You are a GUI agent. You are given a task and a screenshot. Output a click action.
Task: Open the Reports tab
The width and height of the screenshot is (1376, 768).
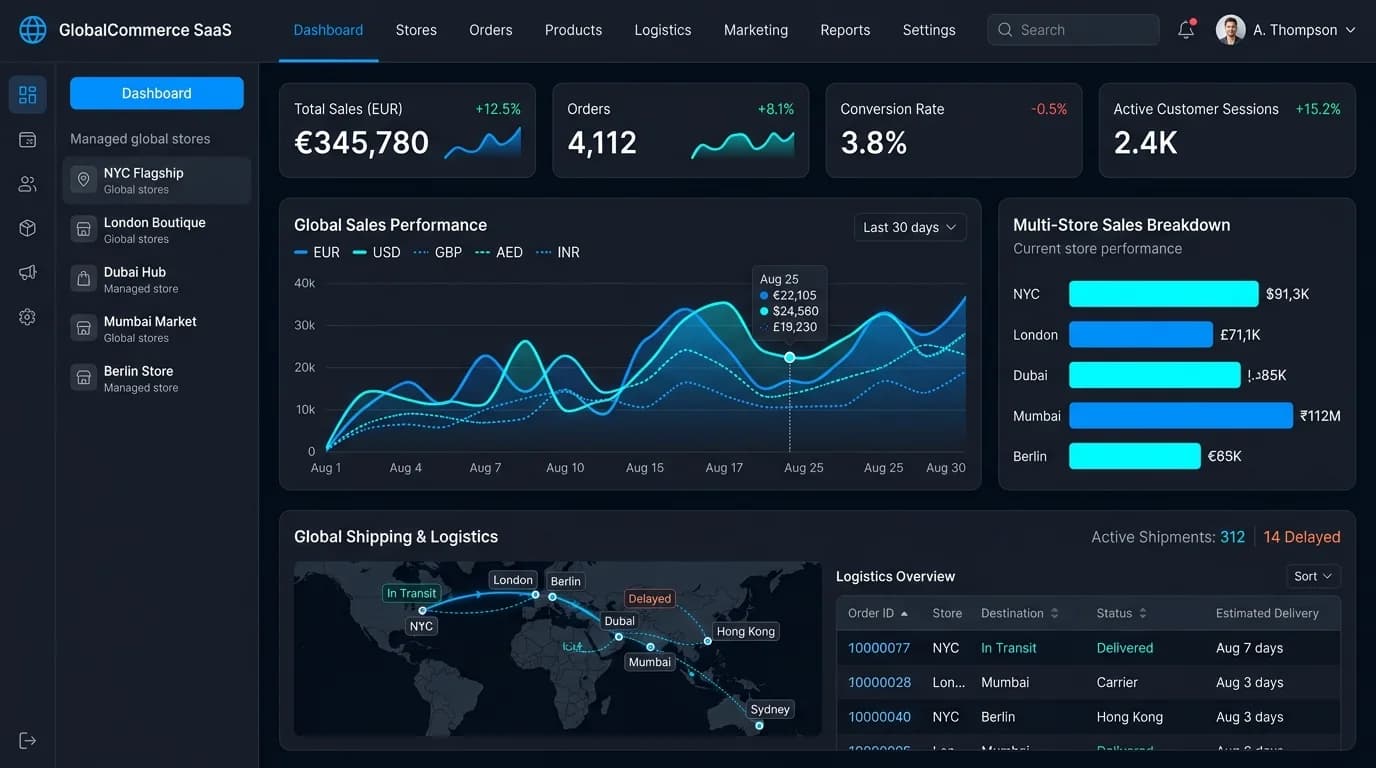coord(845,30)
